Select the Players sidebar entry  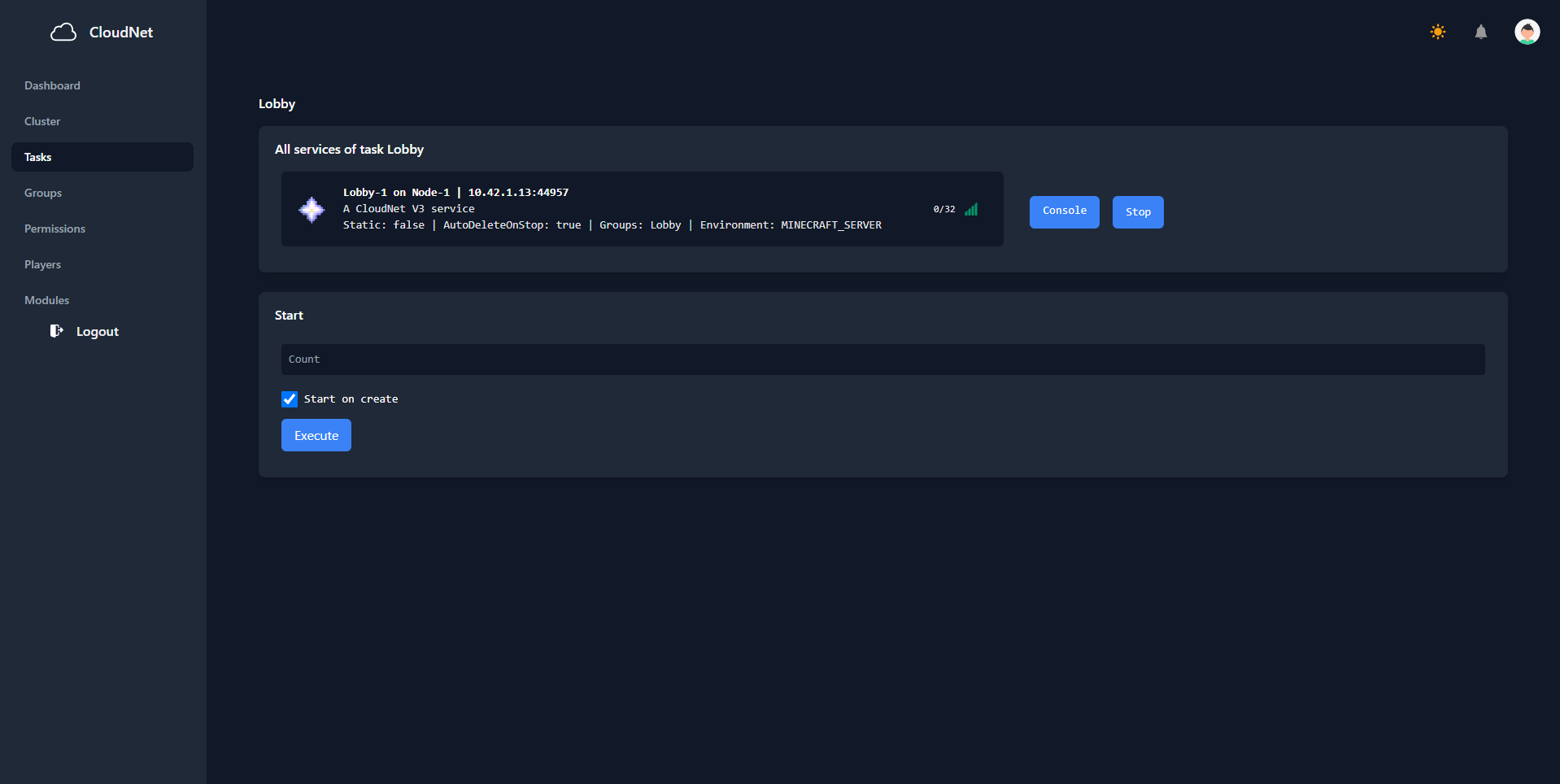pos(42,264)
